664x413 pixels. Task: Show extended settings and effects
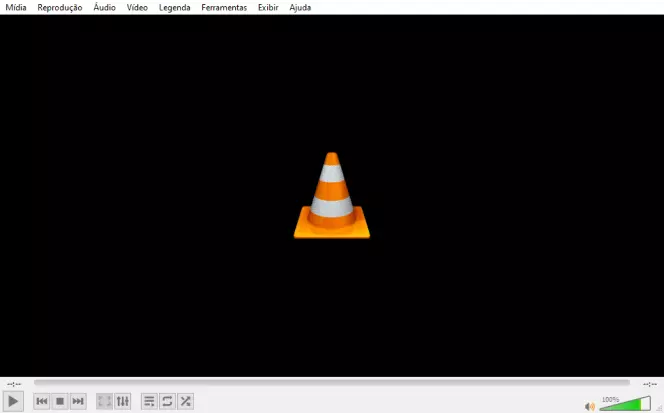pyautogui.click(x=123, y=401)
